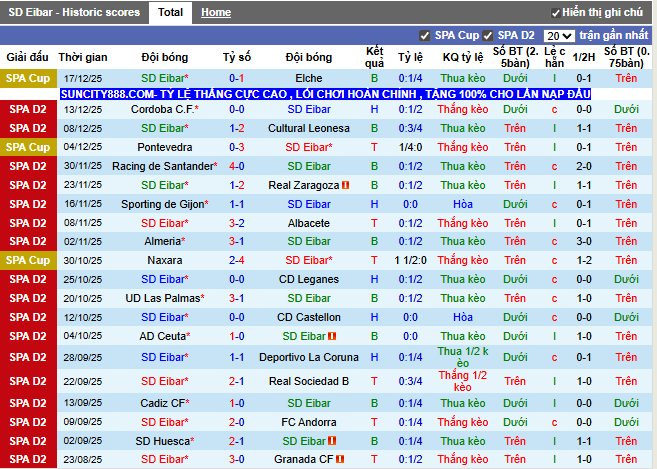Open the SUNCITY888.COM advertisement banner
Viewport: 657px width, 469px height.
[326, 94]
